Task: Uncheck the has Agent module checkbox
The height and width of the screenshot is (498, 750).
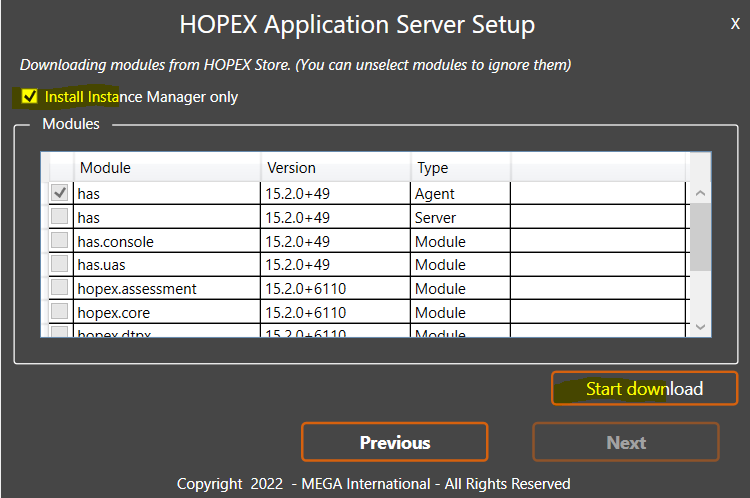Action: 60,193
